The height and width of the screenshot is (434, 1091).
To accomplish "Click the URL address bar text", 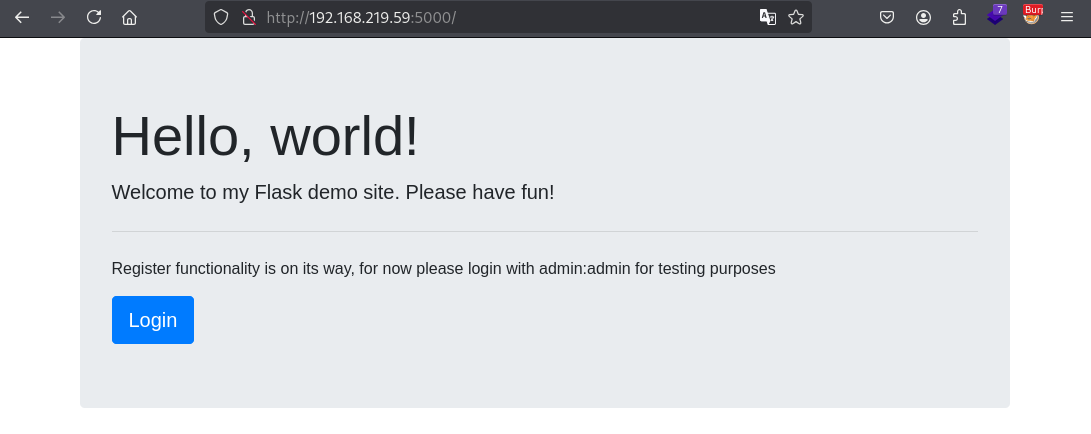I will click(x=361, y=17).
